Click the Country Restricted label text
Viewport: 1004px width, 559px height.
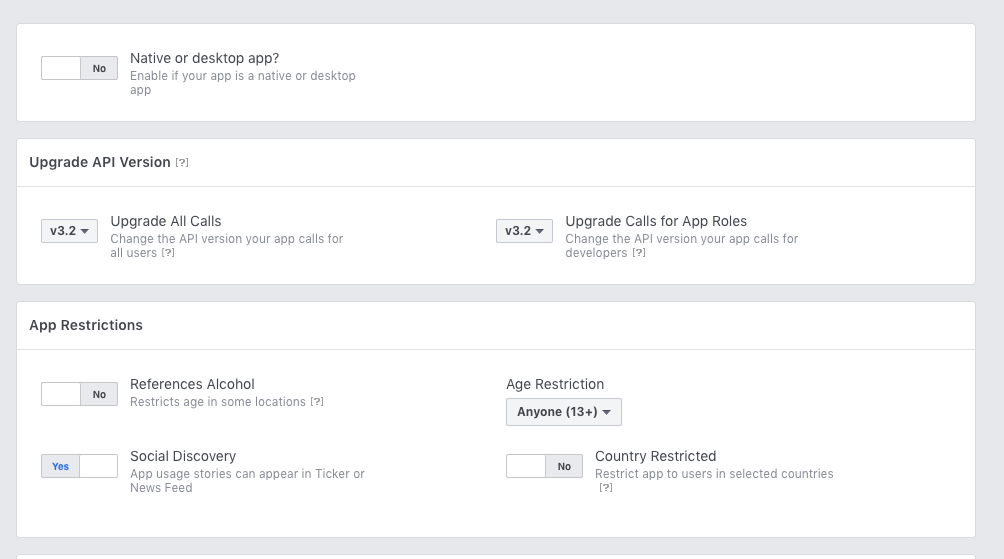[x=655, y=456]
